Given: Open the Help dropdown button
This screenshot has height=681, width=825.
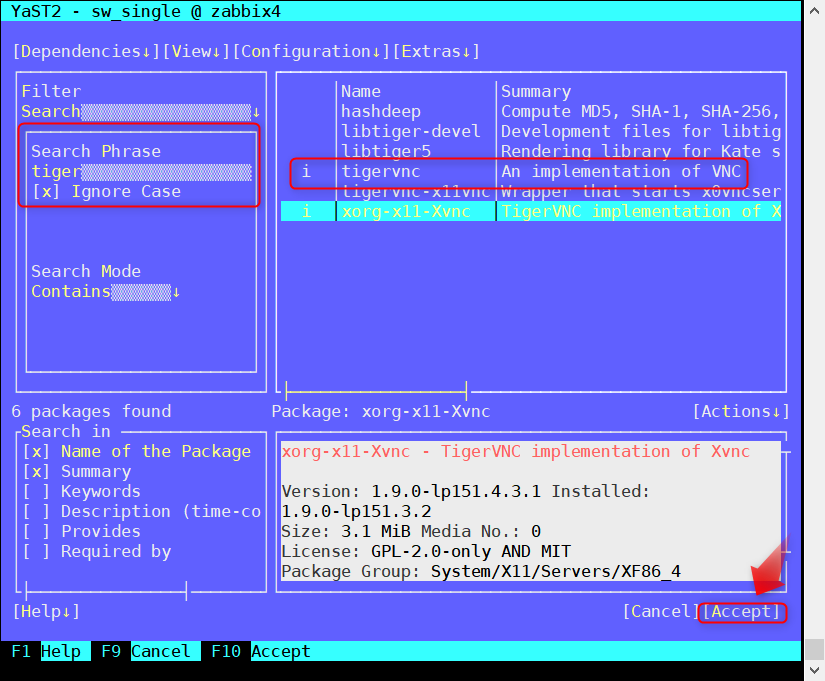Looking at the screenshot, I should point(46,612).
